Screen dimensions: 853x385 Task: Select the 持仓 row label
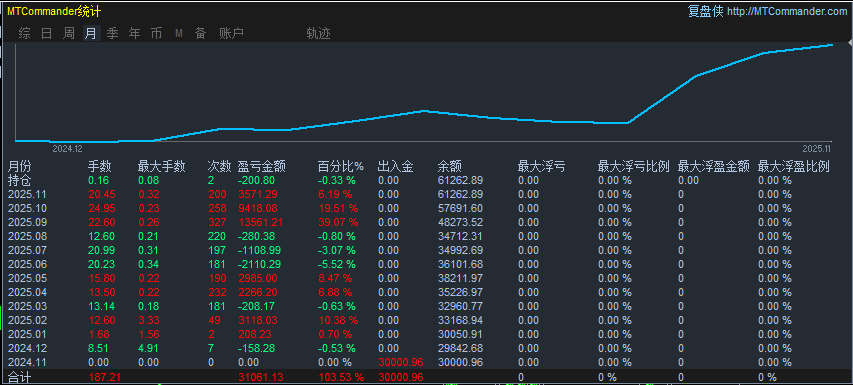click(20, 180)
